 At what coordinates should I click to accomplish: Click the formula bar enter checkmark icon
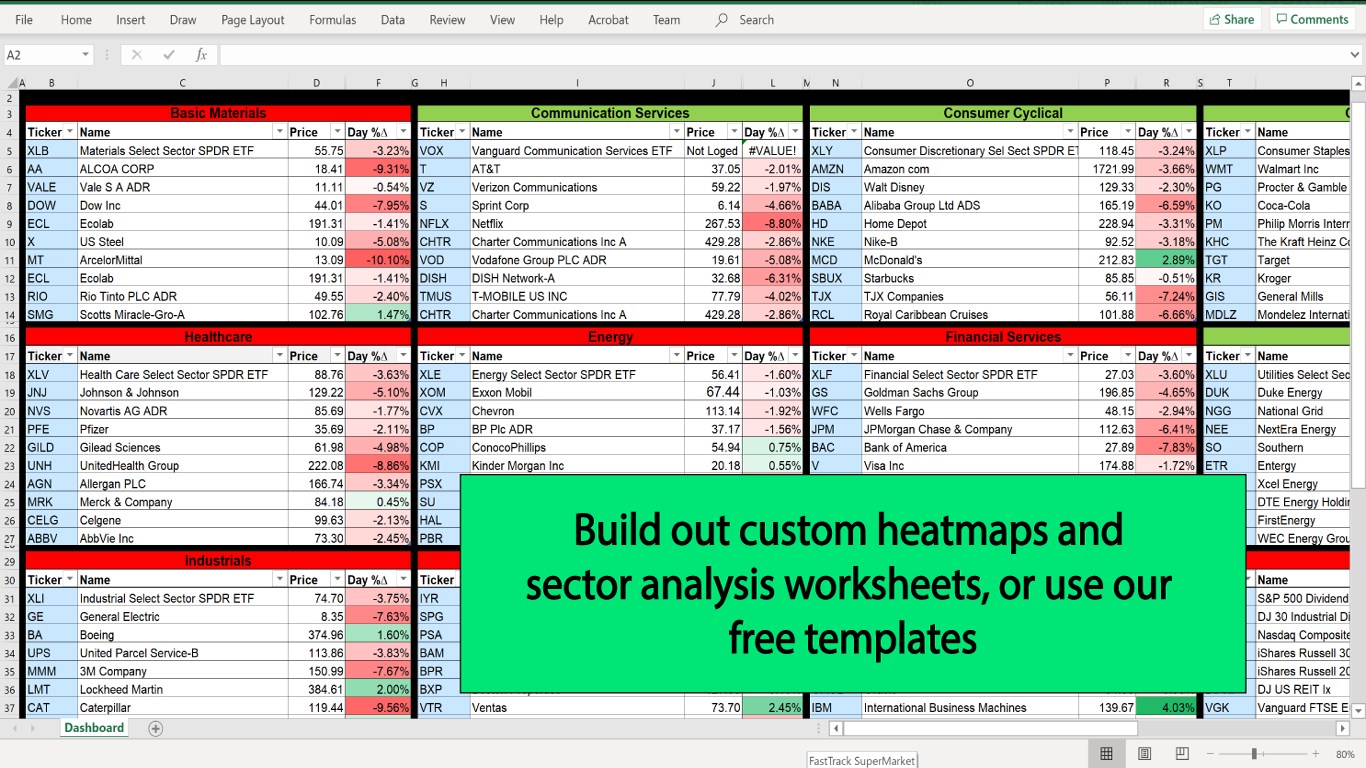tap(169, 55)
